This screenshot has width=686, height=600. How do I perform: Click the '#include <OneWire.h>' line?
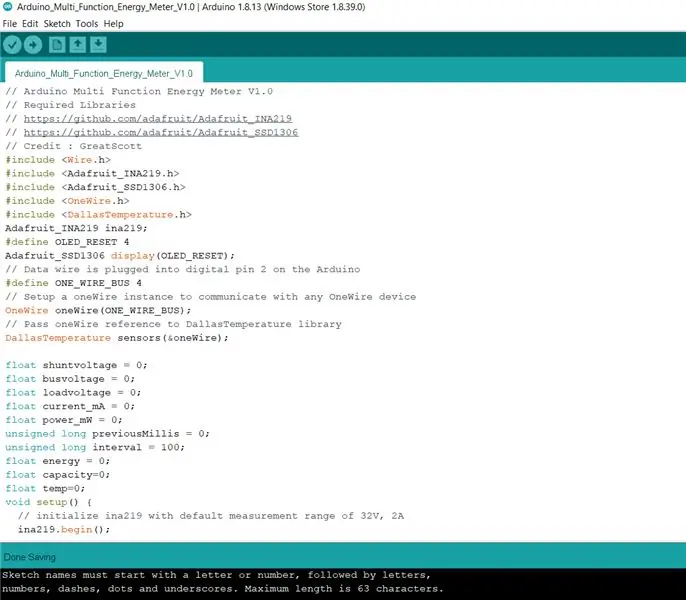coord(67,201)
